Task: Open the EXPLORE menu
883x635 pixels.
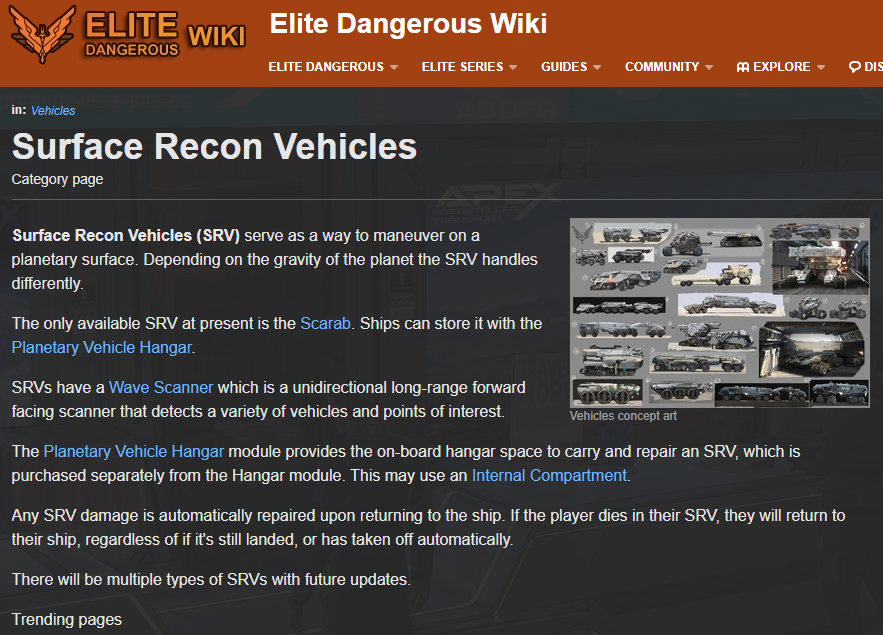Action: tap(782, 67)
